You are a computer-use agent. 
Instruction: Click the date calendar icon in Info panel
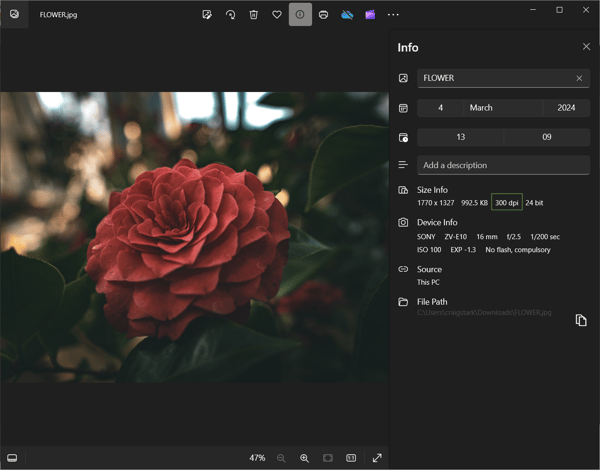[x=403, y=108]
